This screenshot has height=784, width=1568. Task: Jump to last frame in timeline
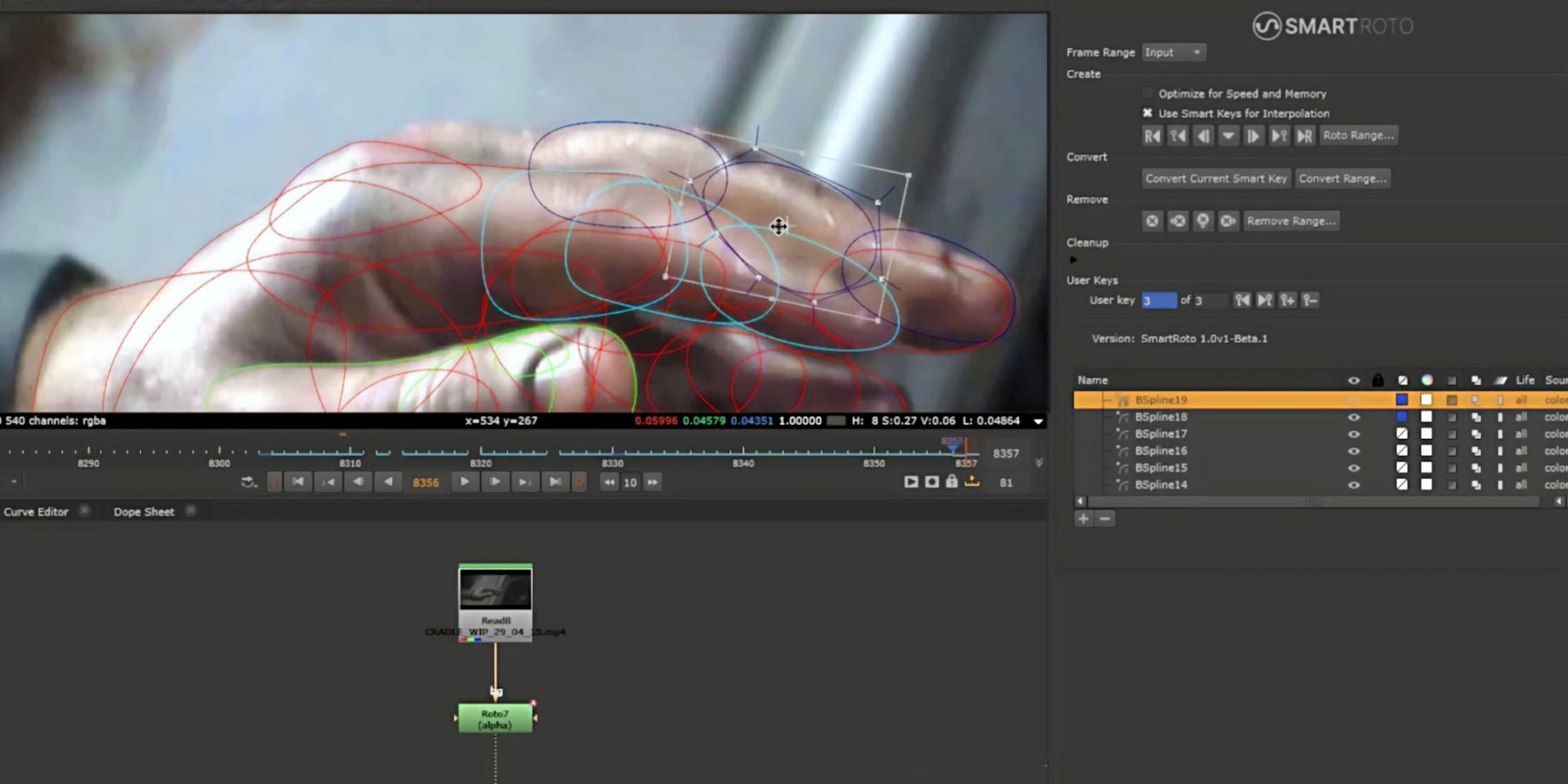point(555,482)
